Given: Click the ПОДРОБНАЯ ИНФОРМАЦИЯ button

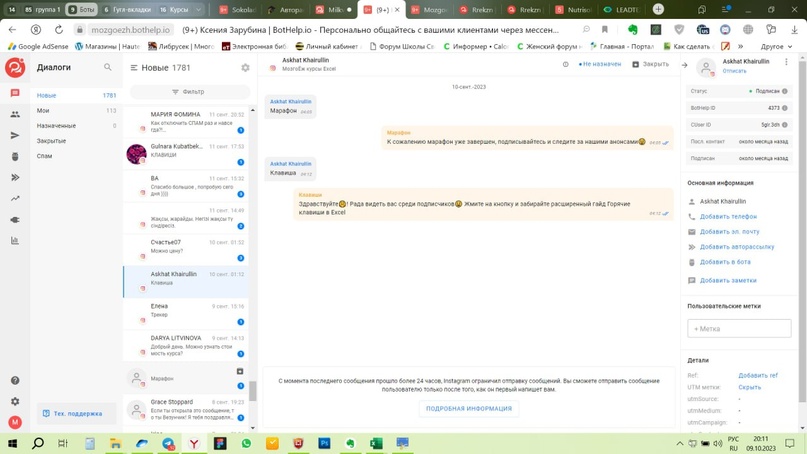Looking at the screenshot, I should (469, 408).
